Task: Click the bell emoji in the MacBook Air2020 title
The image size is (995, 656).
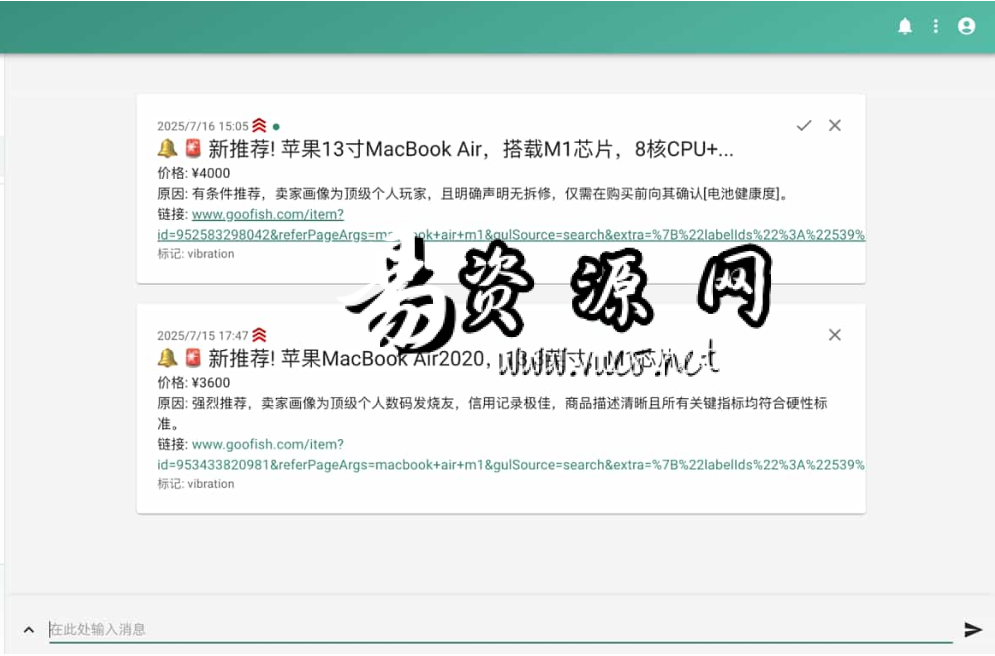Action: click(x=168, y=358)
